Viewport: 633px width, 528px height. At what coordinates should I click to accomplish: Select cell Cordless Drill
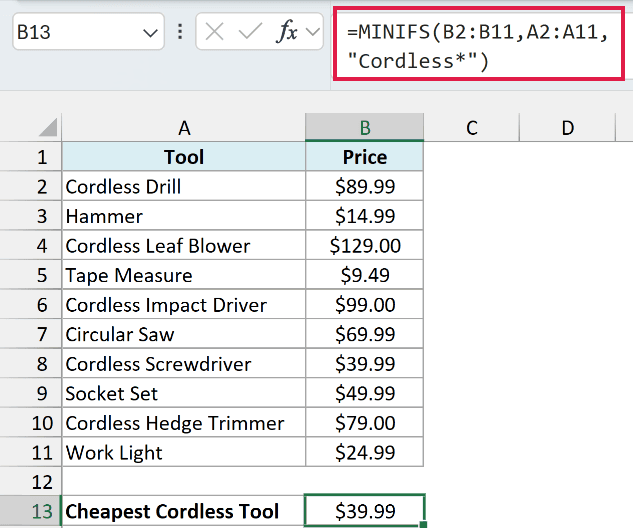click(184, 186)
